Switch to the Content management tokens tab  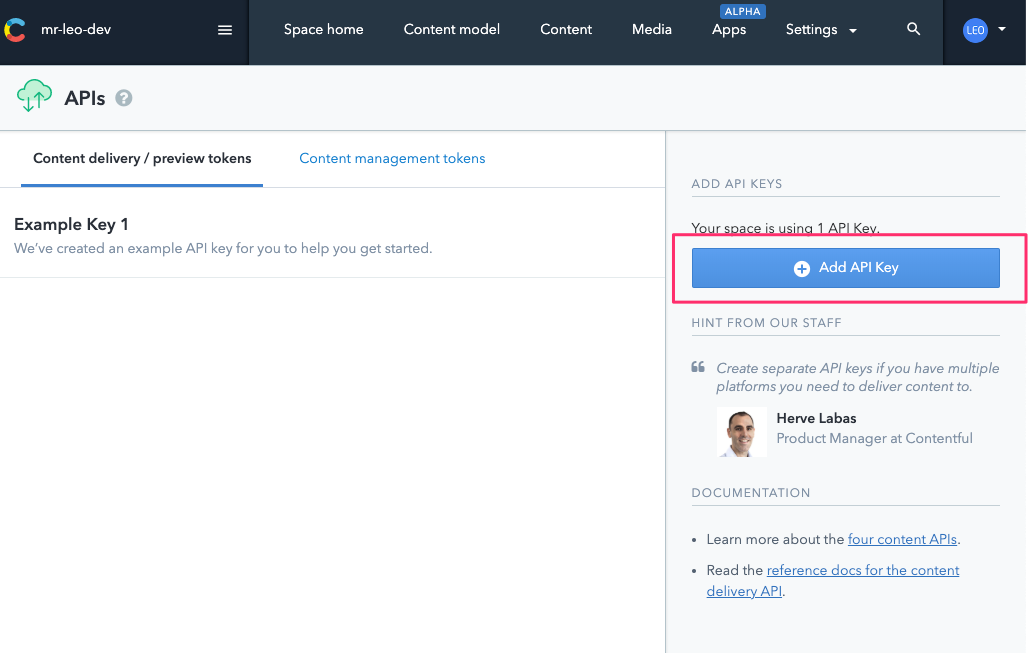click(x=392, y=158)
